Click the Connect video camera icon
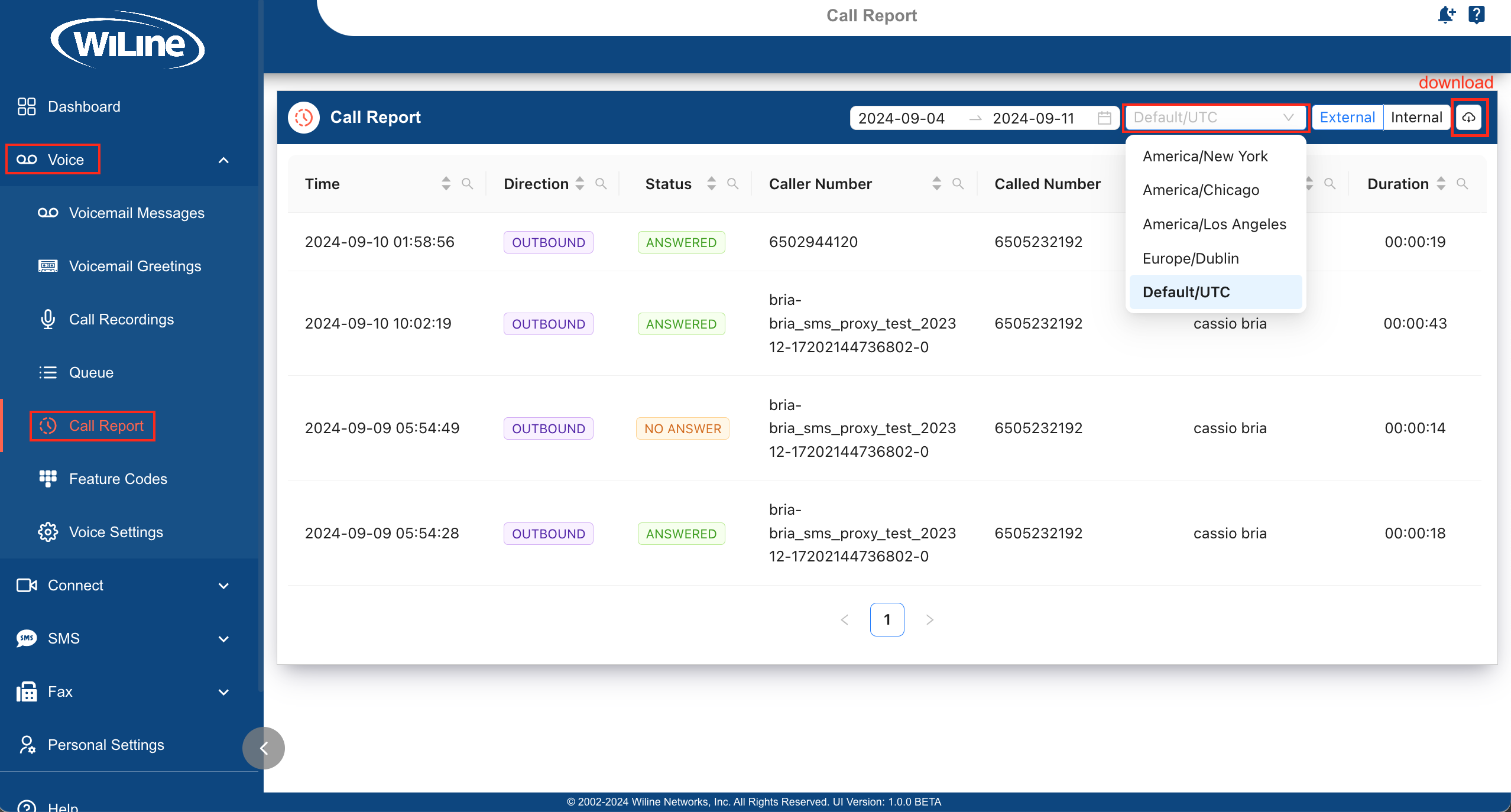The width and height of the screenshot is (1511, 812). click(x=27, y=585)
